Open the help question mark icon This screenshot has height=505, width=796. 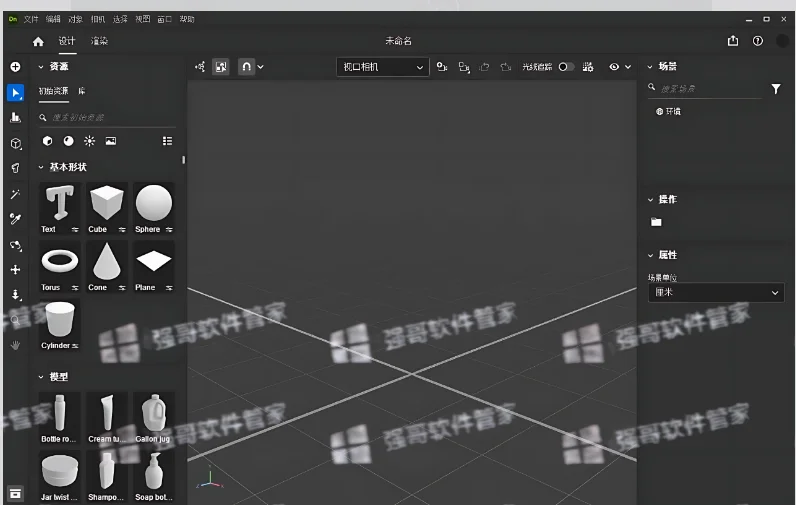tap(757, 41)
